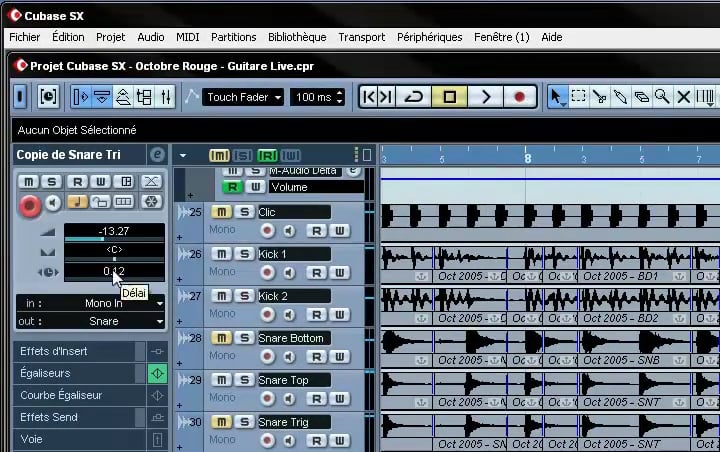Click the constrain delay compensation icon
Viewport: 720px width, 452px height.
pos(48,97)
